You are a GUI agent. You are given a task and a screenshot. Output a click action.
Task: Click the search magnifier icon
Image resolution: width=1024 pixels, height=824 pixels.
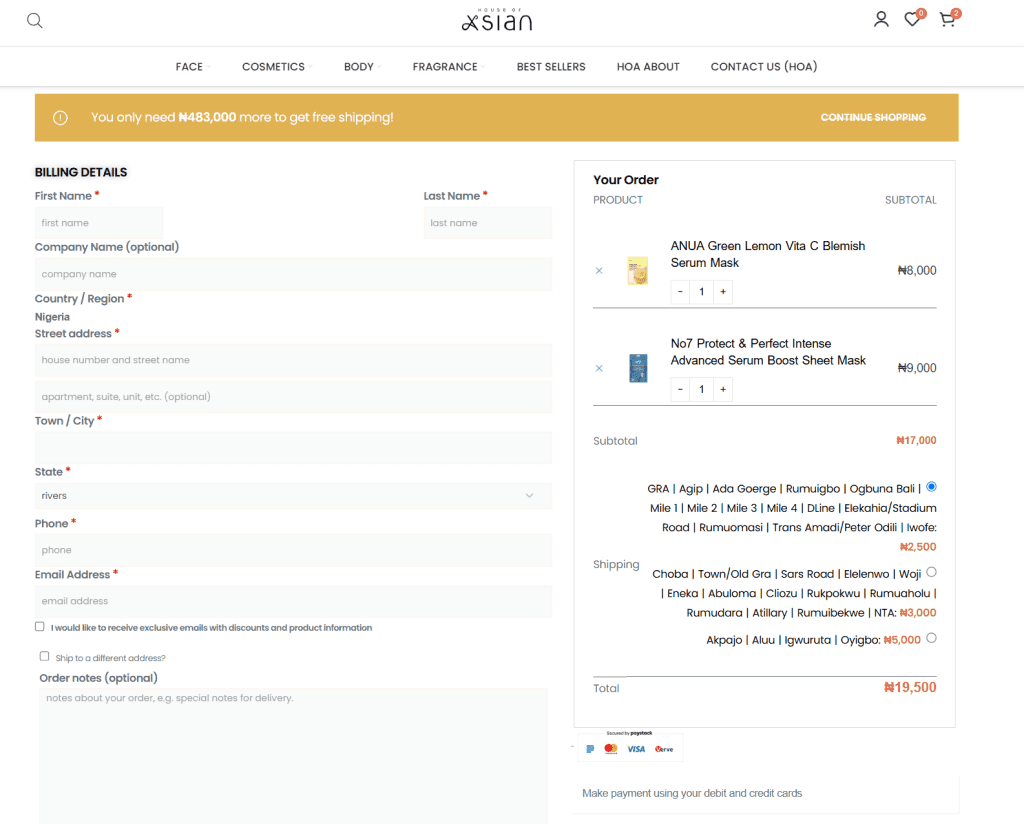tap(35, 21)
